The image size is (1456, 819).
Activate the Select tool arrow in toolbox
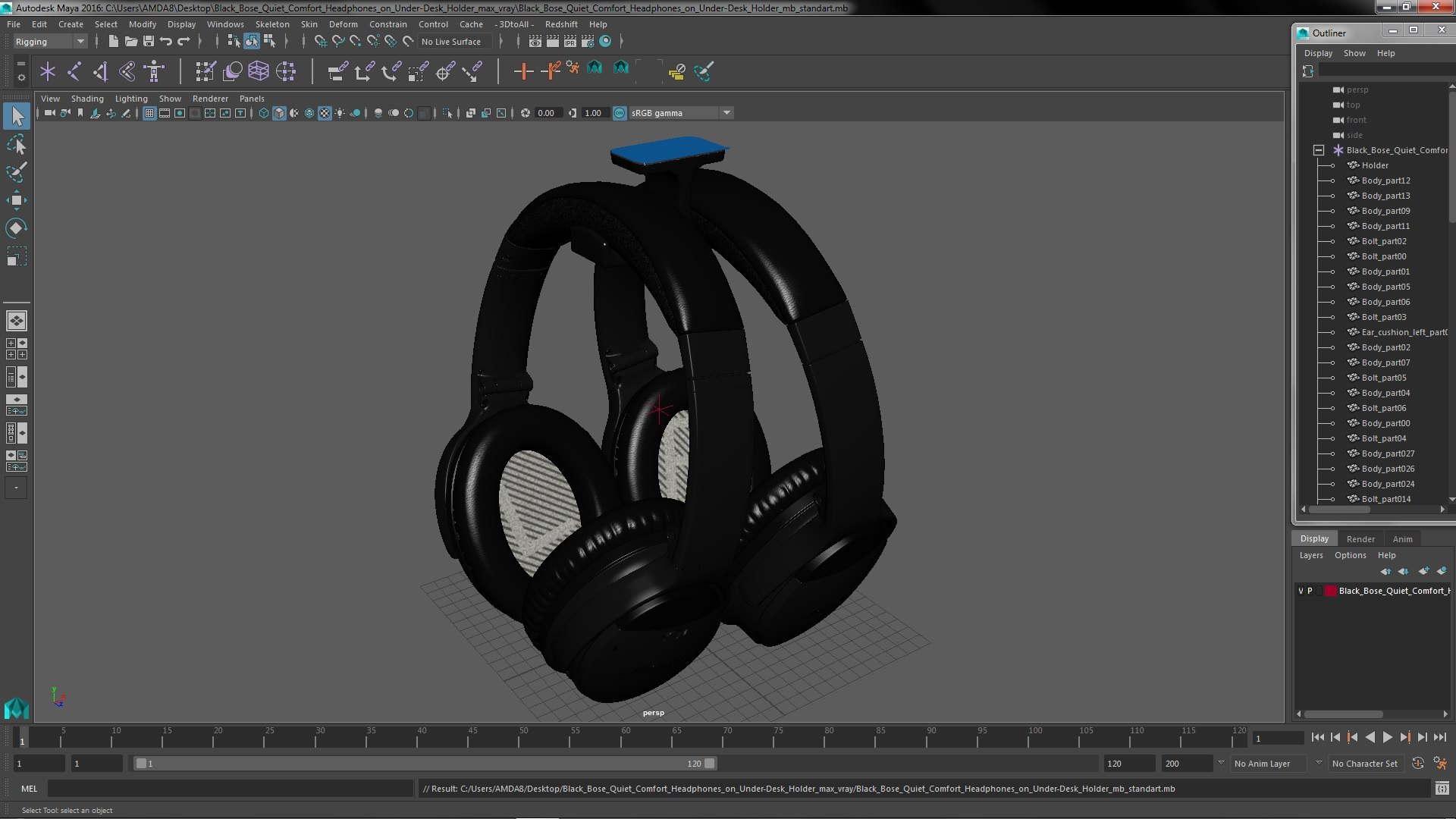click(x=17, y=116)
